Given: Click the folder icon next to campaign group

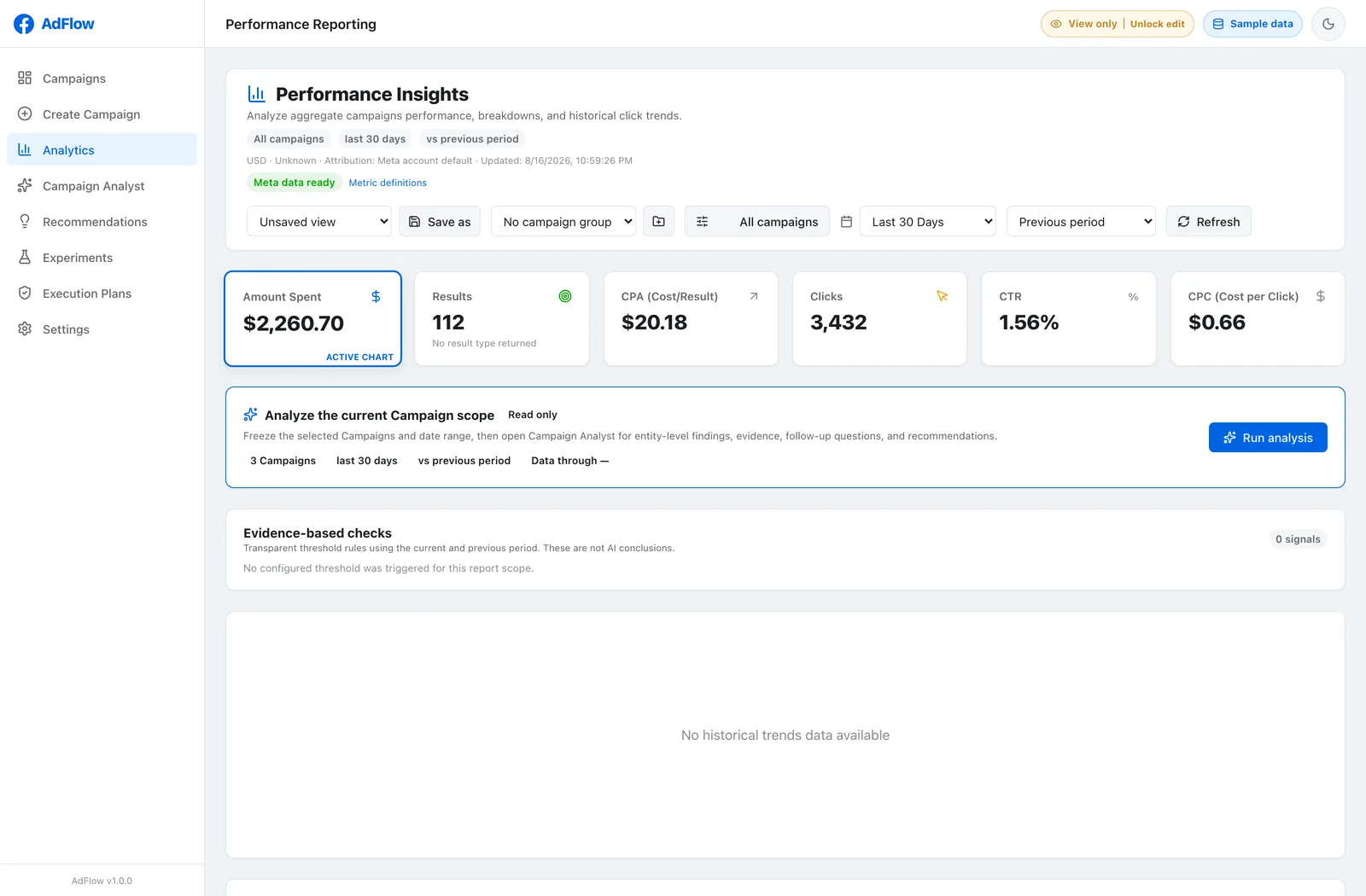Looking at the screenshot, I should pos(658,221).
